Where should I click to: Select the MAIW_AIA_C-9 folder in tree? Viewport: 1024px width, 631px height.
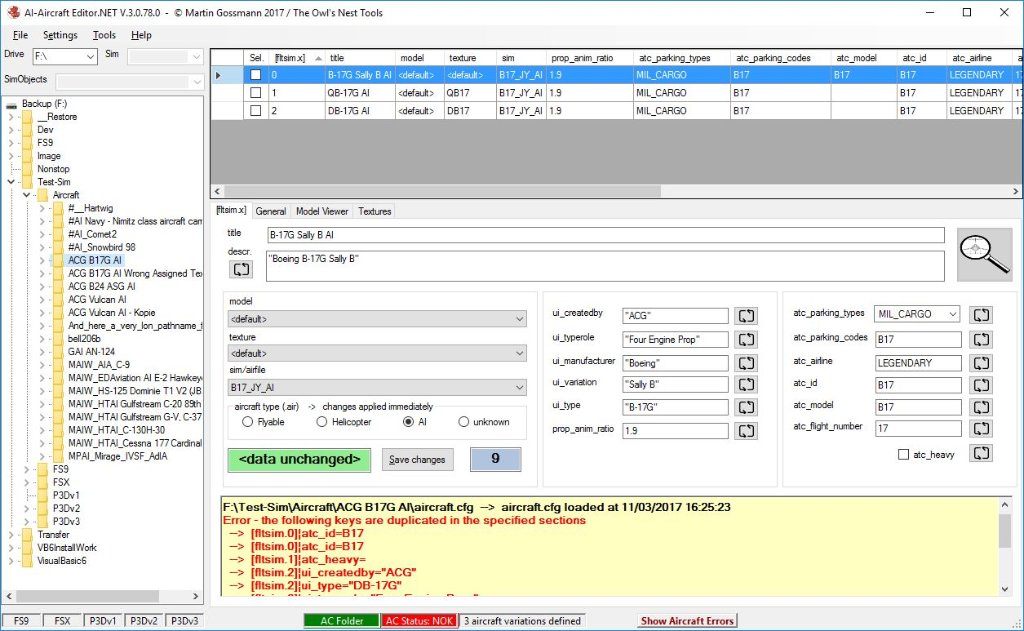[99, 364]
